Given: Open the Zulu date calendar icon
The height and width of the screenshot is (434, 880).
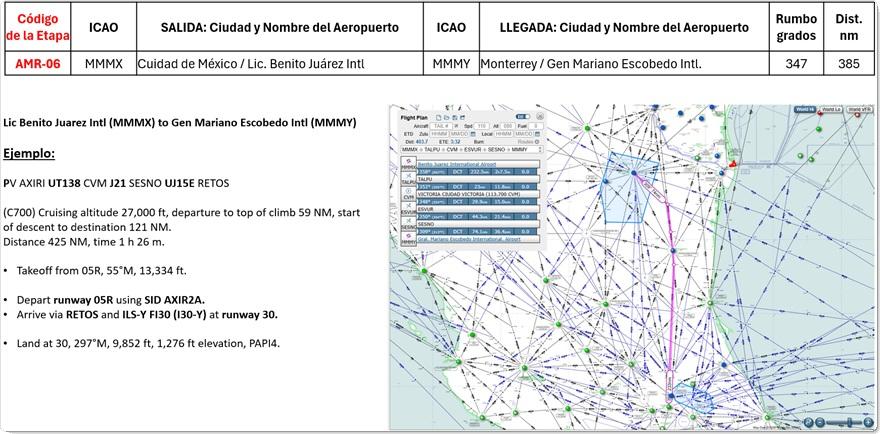Looking at the screenshot, I should click(x=473, y=134).
